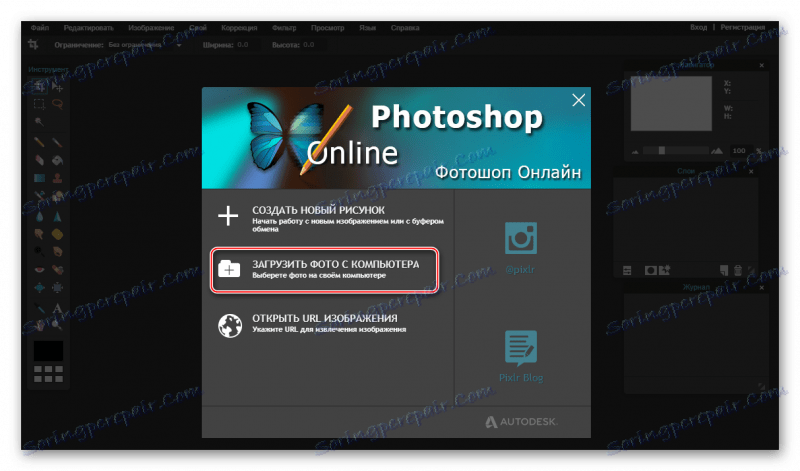
Task: Open the Ограничение constraint dropdown
Action: (x=145, y=45)
